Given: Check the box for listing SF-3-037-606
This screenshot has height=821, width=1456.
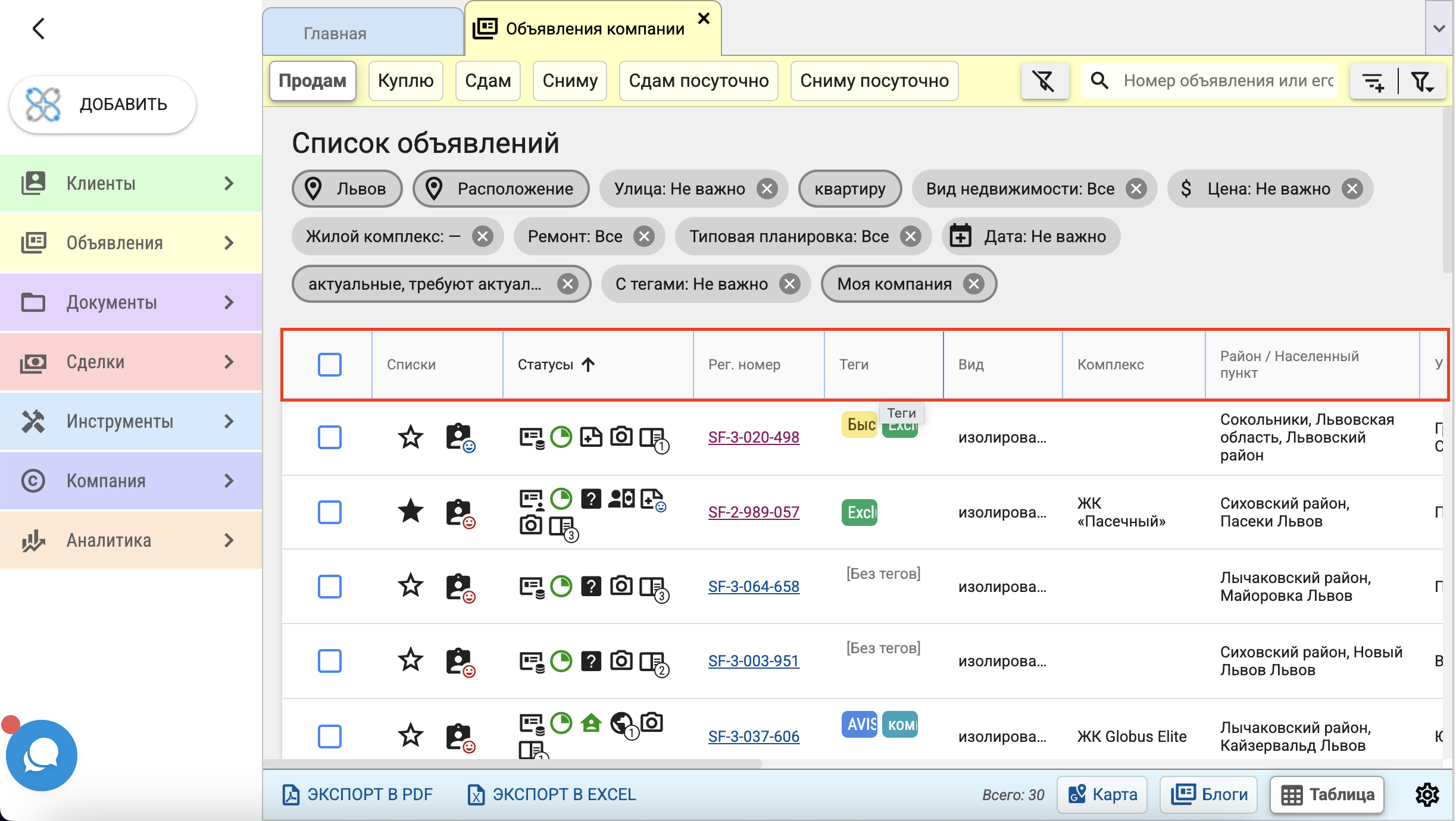Looking at the screenshot, I should (x=329, y=736).
